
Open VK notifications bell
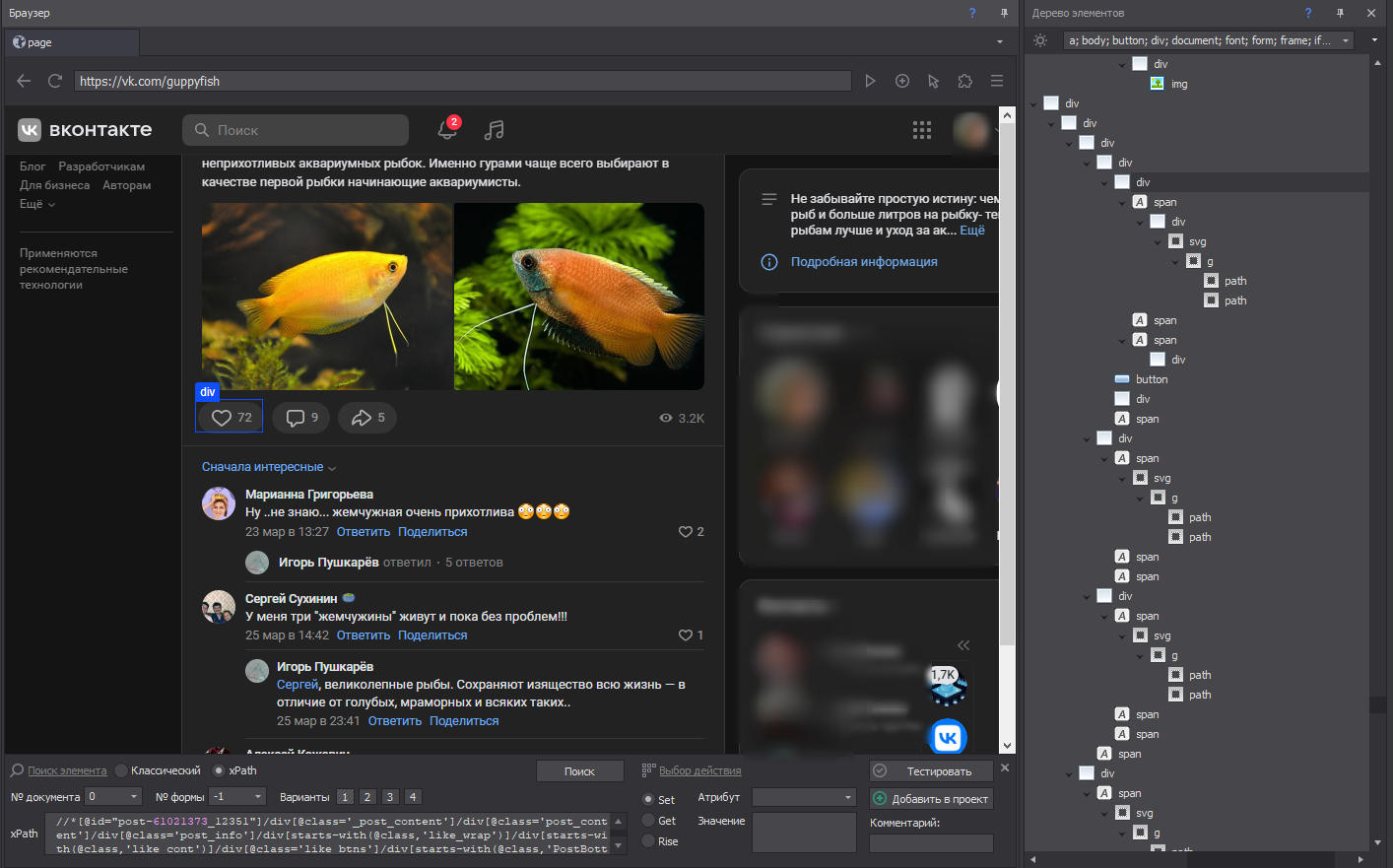click(x=447, y=129)
